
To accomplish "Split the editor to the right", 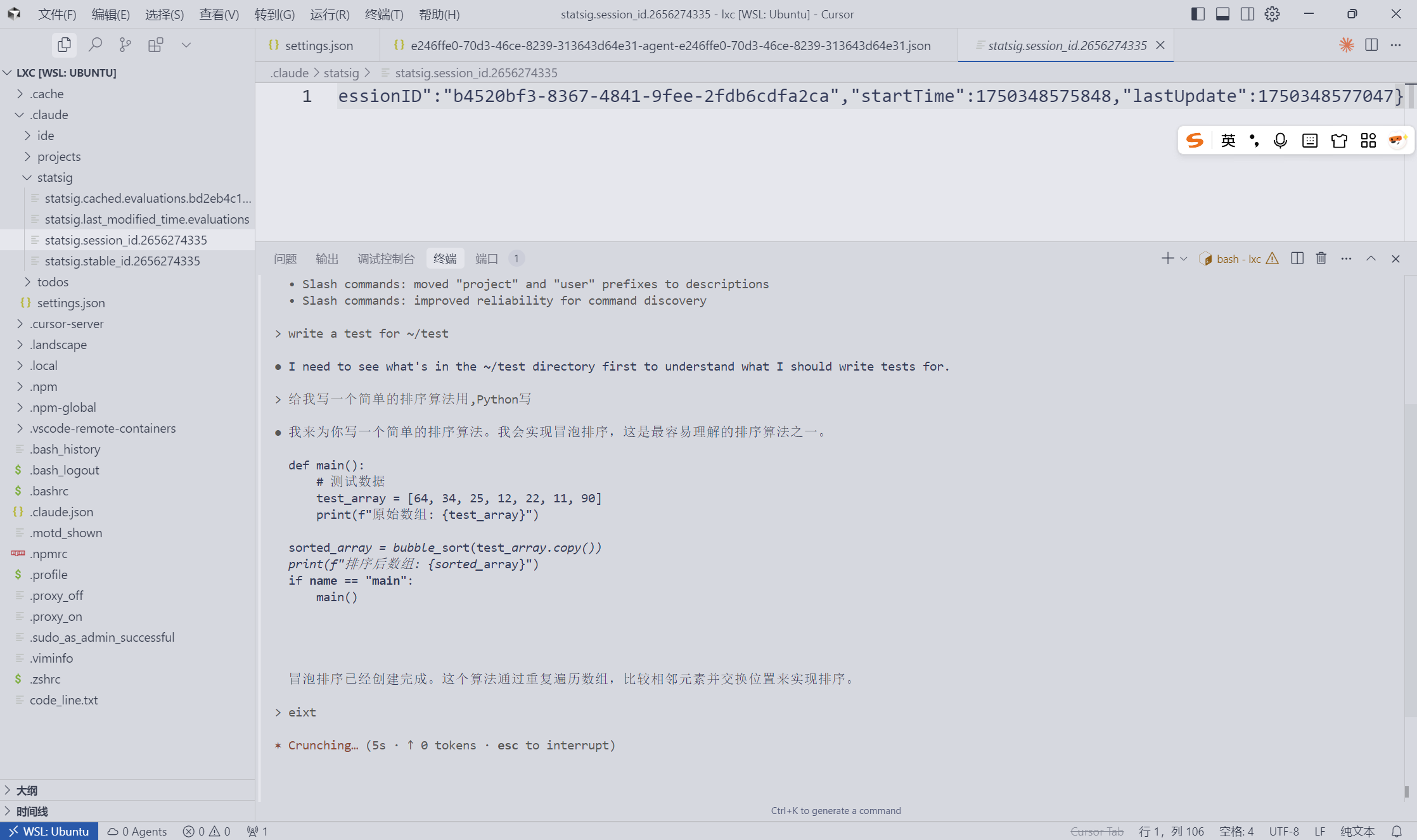I will (1371, 45).
